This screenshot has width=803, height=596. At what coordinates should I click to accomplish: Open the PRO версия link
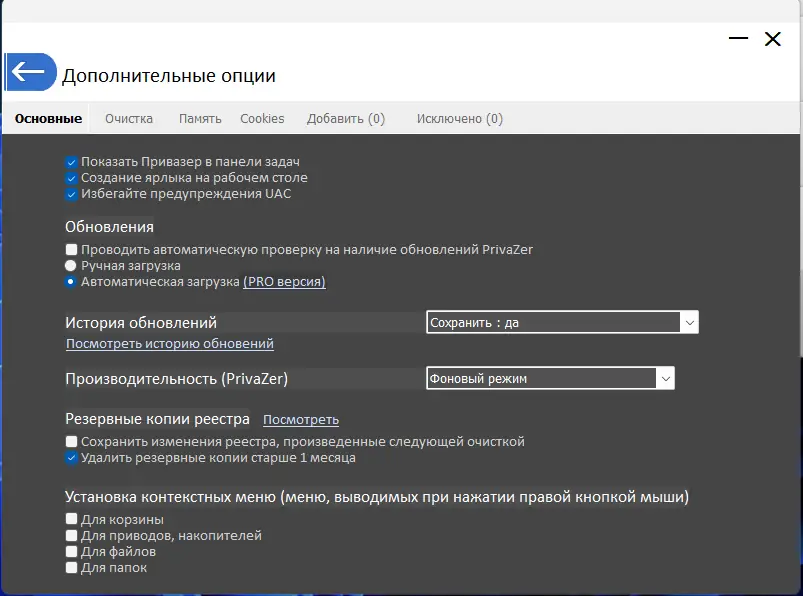284,282
